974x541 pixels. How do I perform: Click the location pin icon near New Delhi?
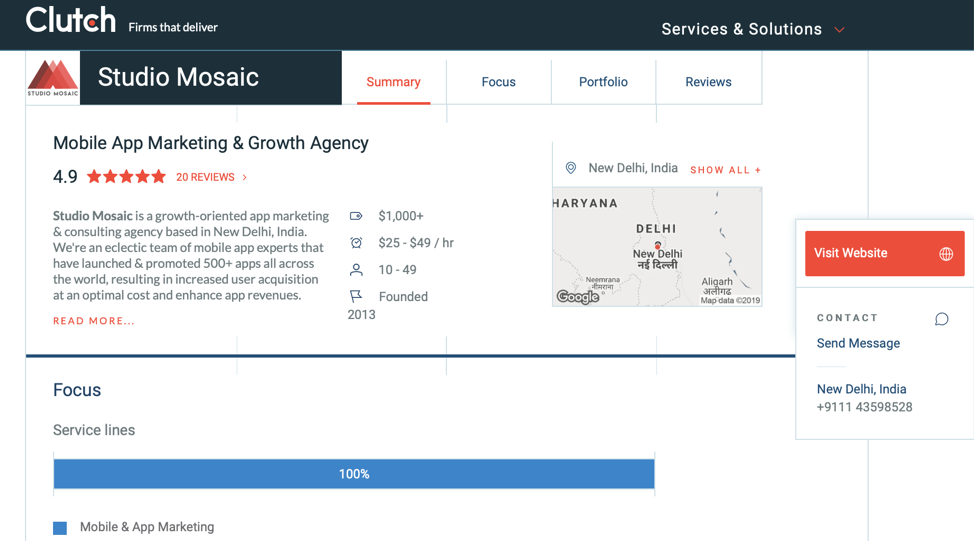[571, 168]
